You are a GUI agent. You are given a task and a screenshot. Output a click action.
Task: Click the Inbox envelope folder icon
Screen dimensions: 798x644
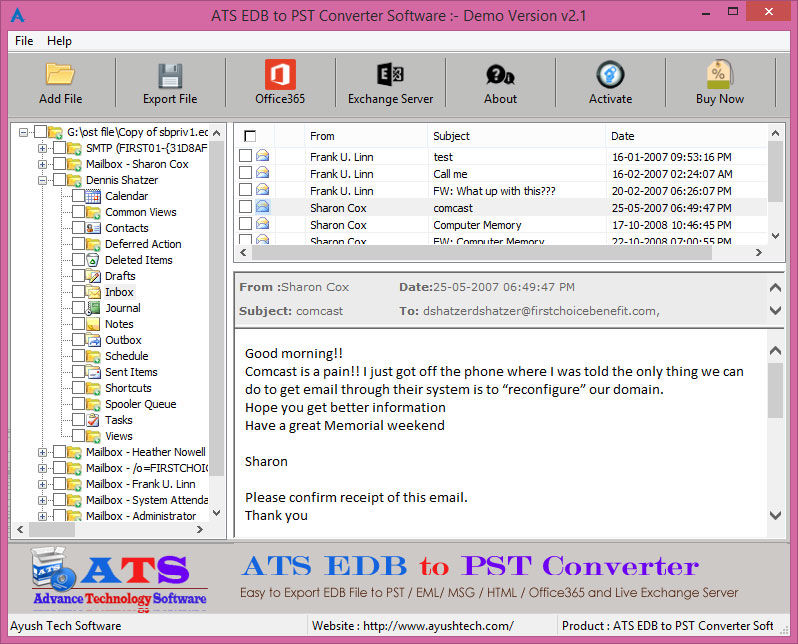tap(93, 292)
